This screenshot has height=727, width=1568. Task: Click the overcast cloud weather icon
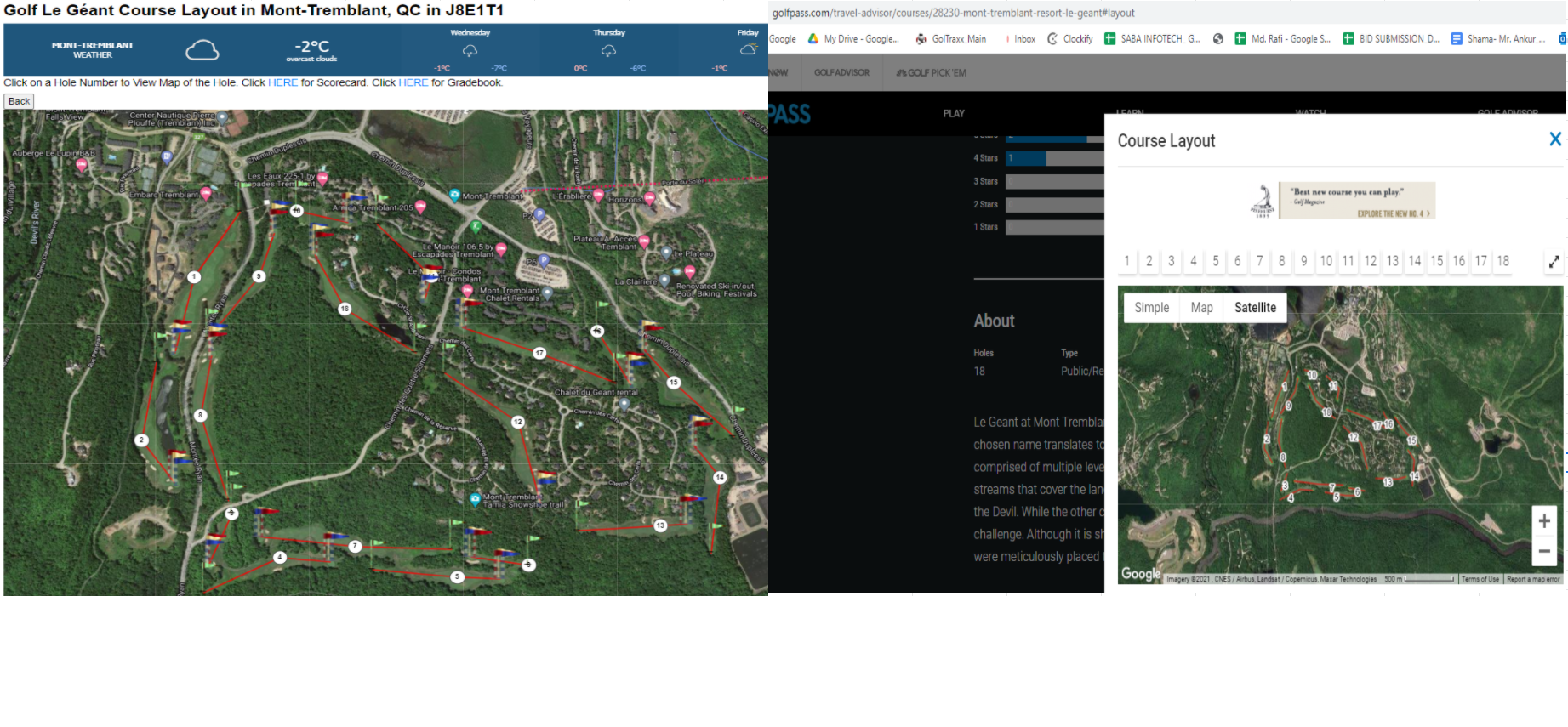coord(202,50)
